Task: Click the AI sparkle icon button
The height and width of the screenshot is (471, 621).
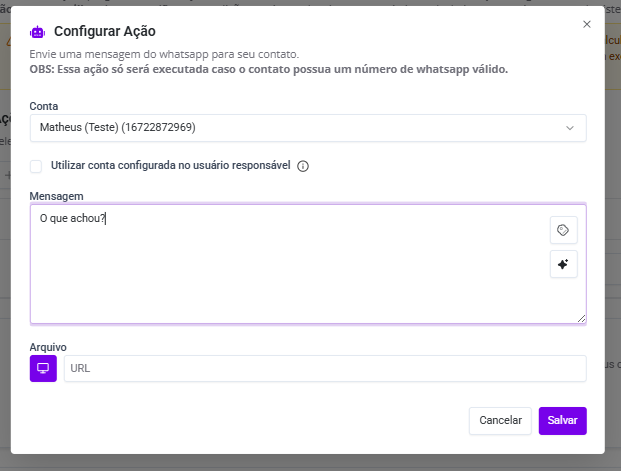Action: pyautogui.click(x=563, y=264)
